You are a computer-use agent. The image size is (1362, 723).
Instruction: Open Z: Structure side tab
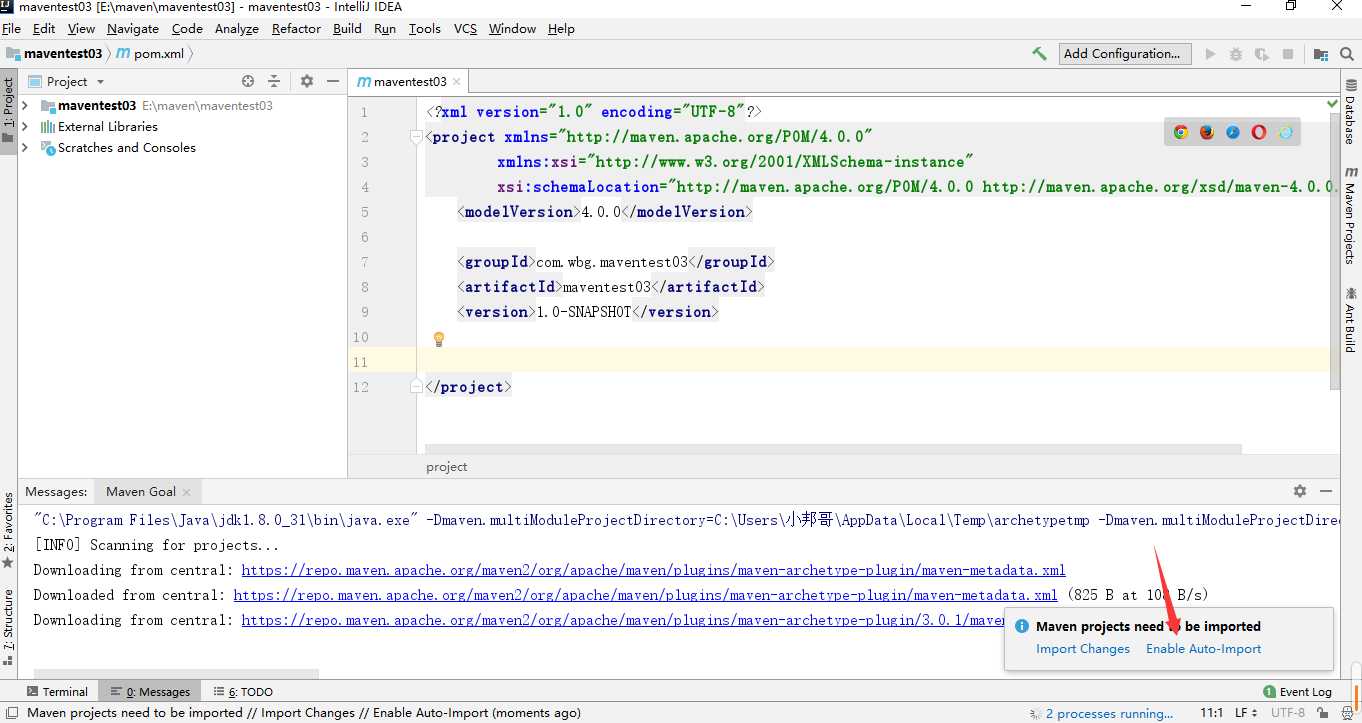pos(8,626)
